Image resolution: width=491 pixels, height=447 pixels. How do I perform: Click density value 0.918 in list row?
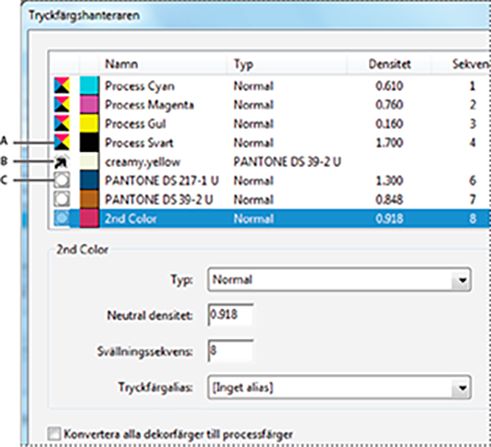pos(389,218)
